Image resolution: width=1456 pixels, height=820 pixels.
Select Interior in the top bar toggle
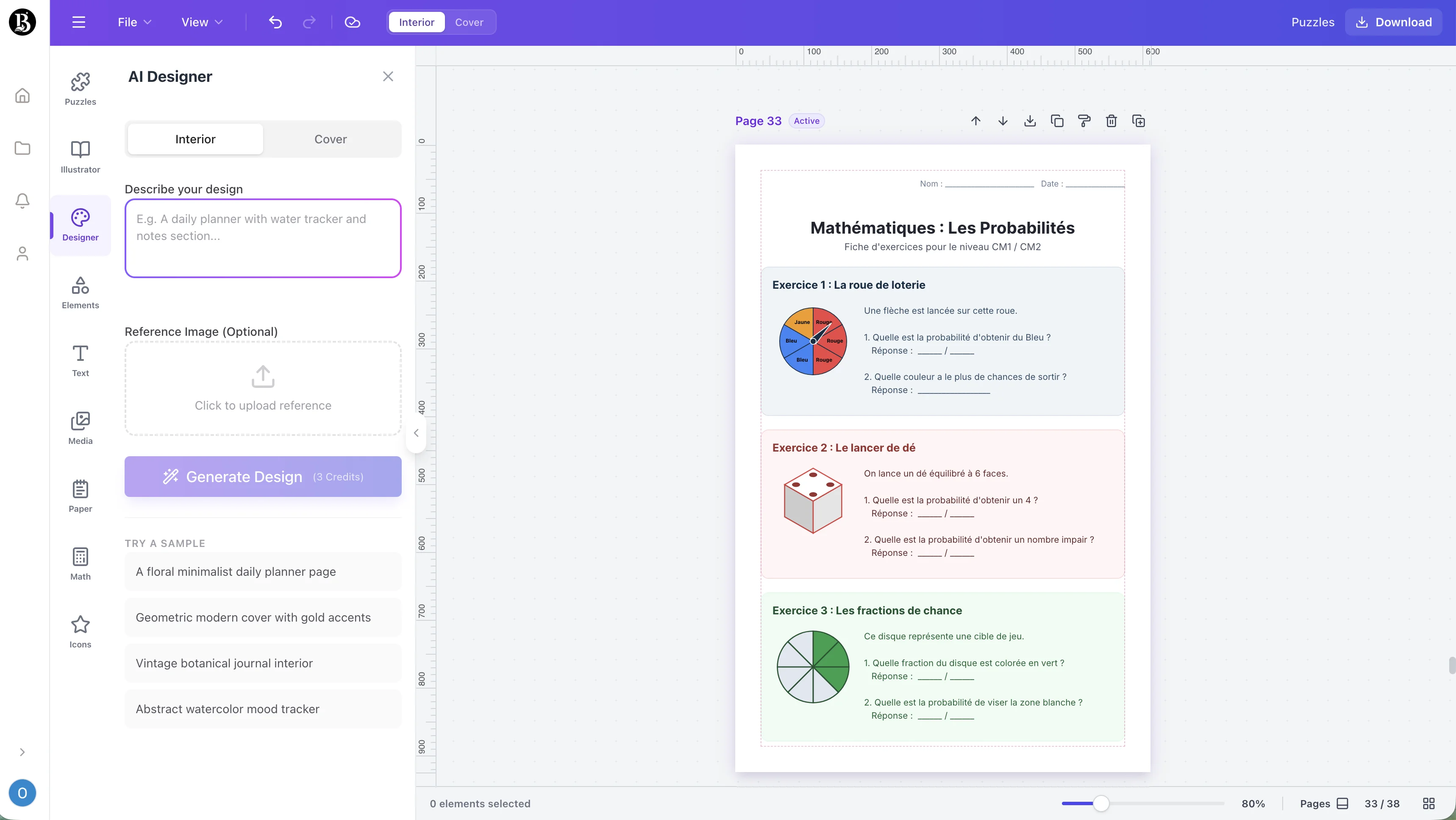(x=417, y=22)
